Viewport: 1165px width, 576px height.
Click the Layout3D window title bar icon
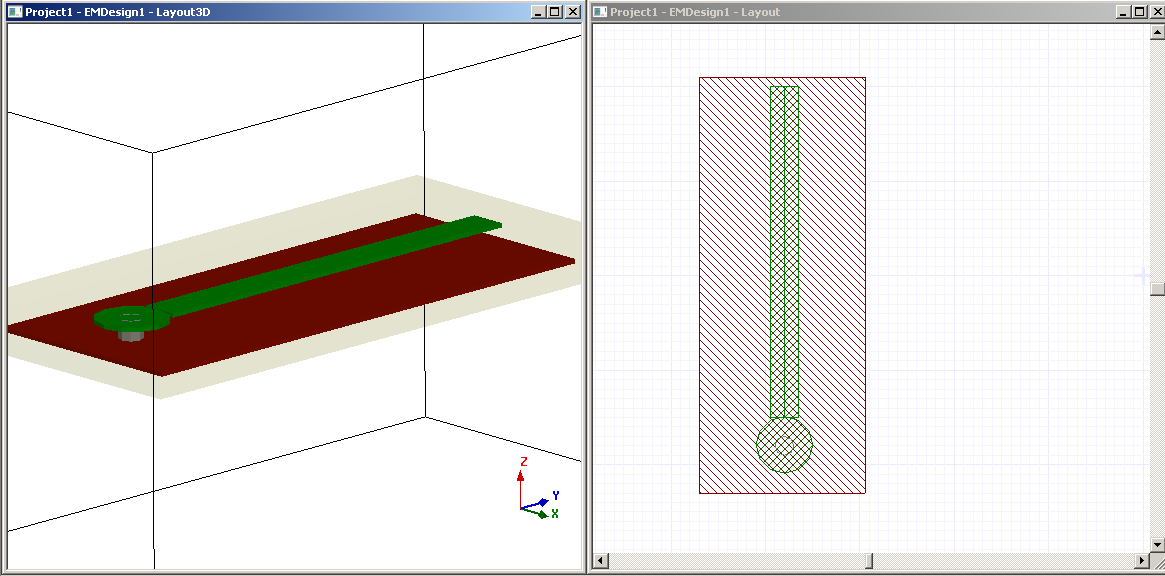coord(15,12)
